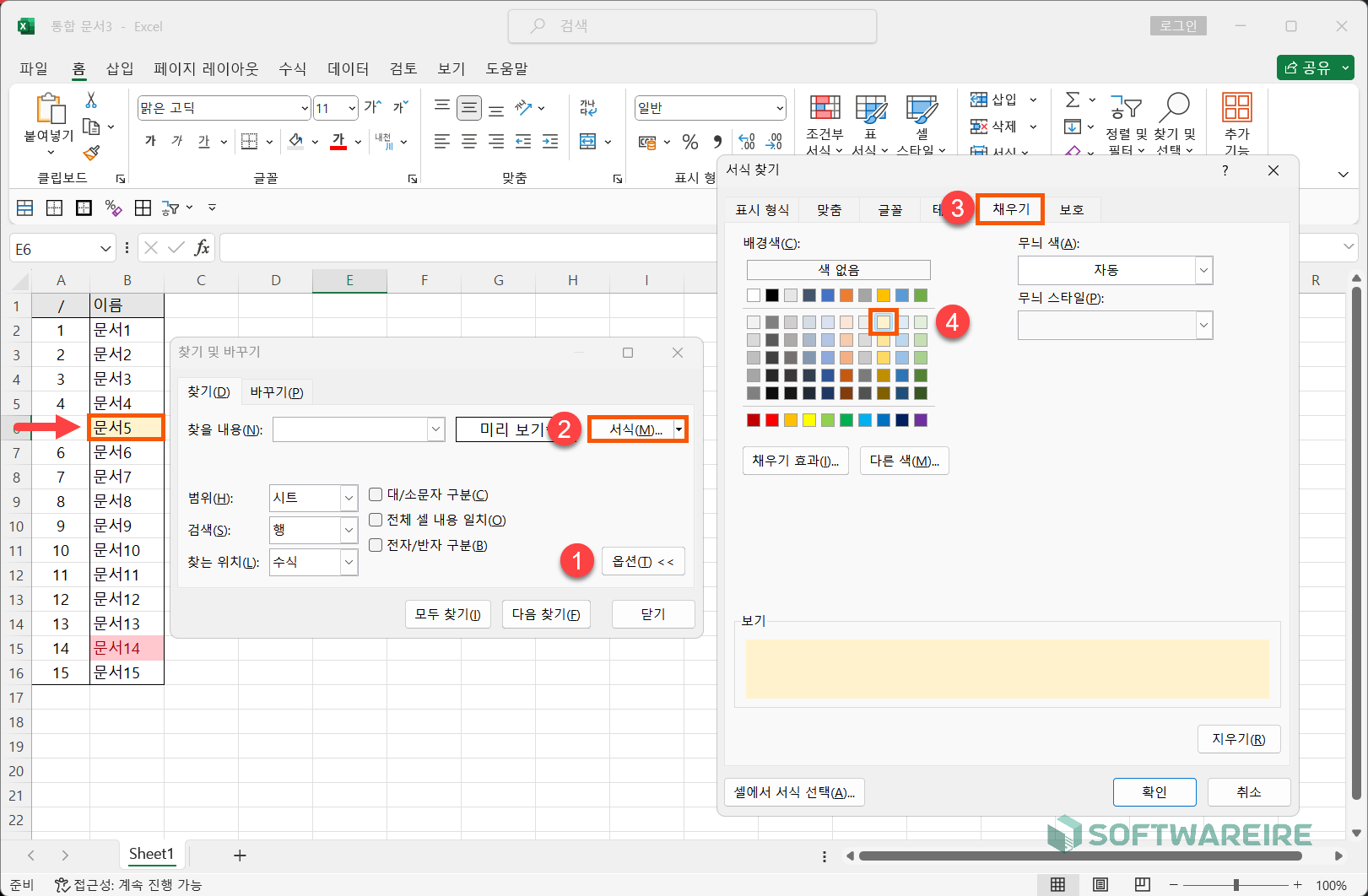Click 다른 색 More Colors button

point(904,461)
